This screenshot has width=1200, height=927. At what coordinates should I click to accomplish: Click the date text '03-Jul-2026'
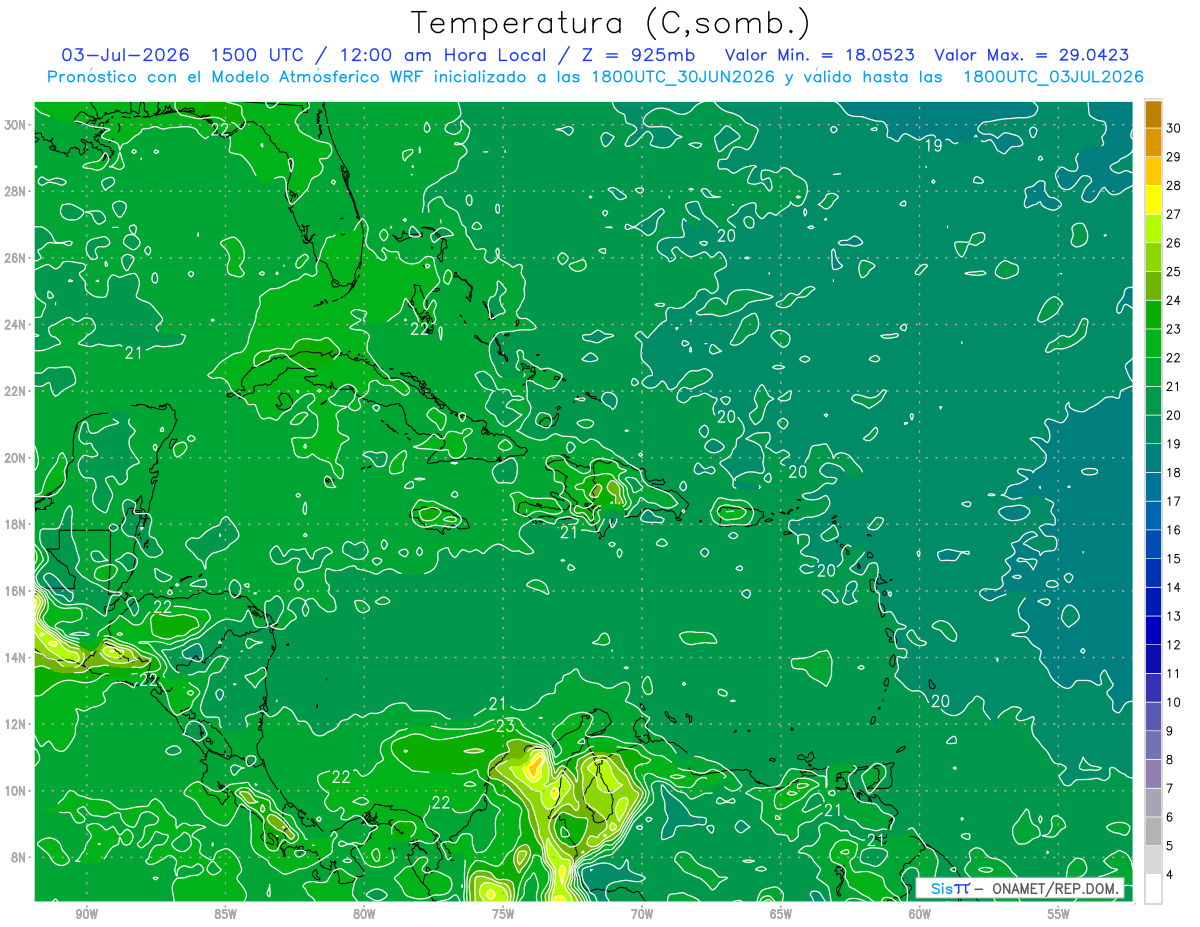[x=126, y=55]
